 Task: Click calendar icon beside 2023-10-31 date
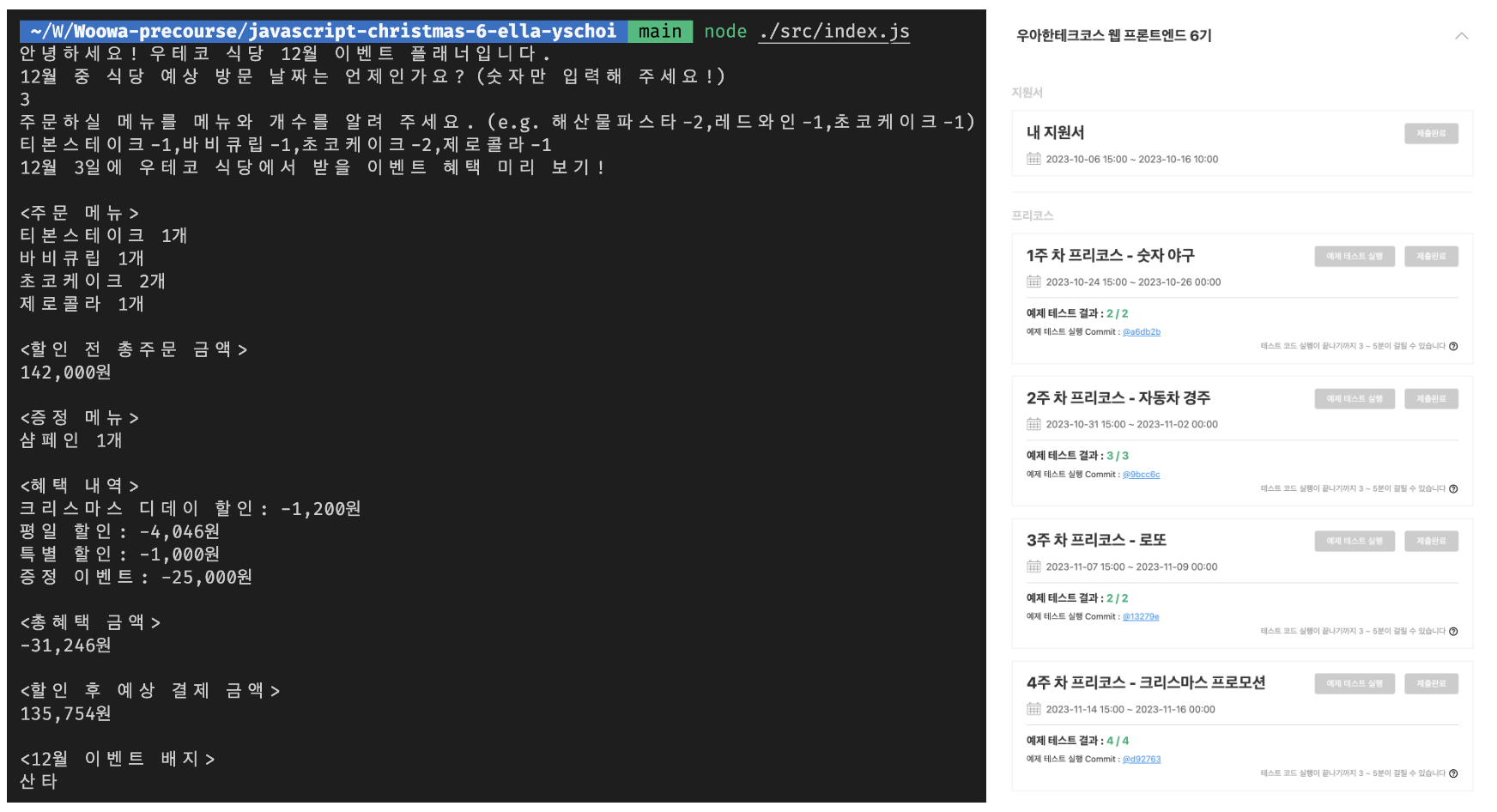tap(1033, 424)
